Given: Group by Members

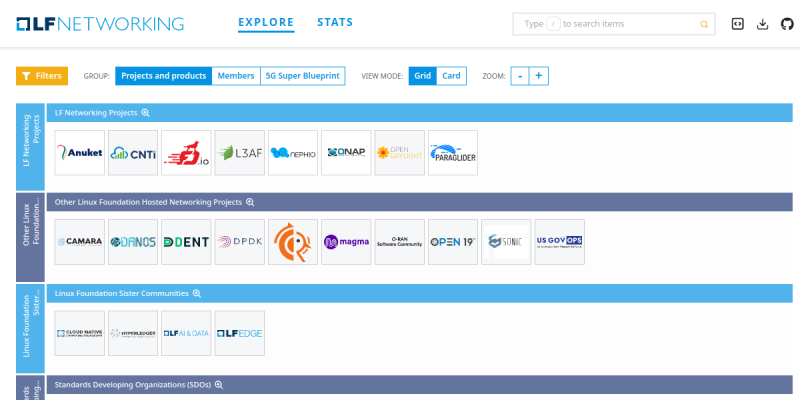Looking at the screenshot, I should 236,76.
